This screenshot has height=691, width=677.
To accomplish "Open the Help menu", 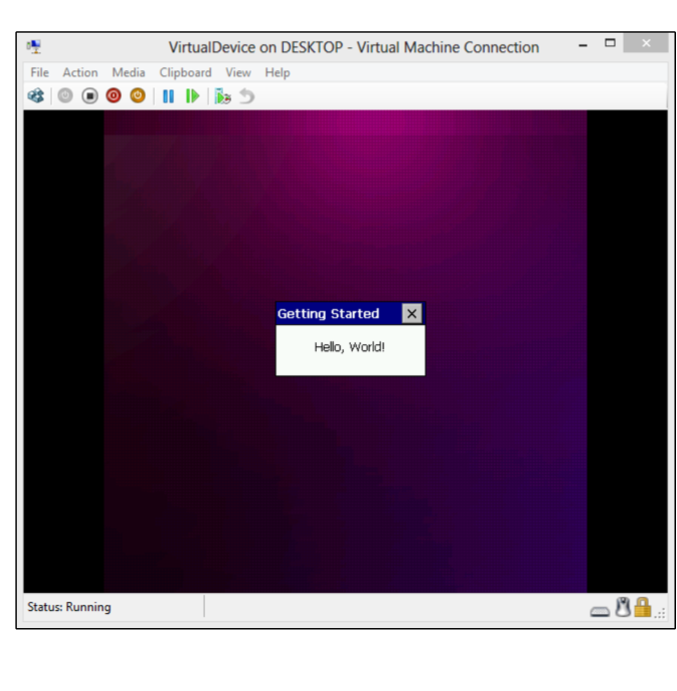I will point(277,72).
